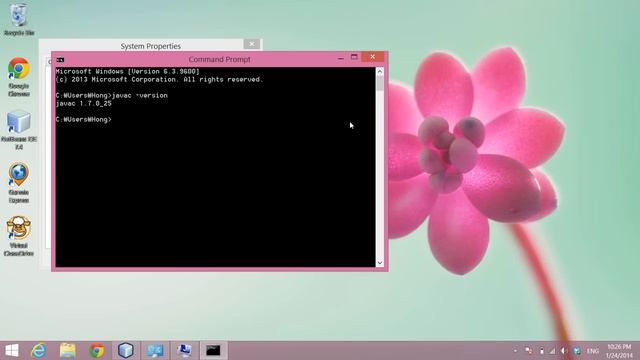
Task: Close the System Properties dialog
Action: (x=252, y=44)
